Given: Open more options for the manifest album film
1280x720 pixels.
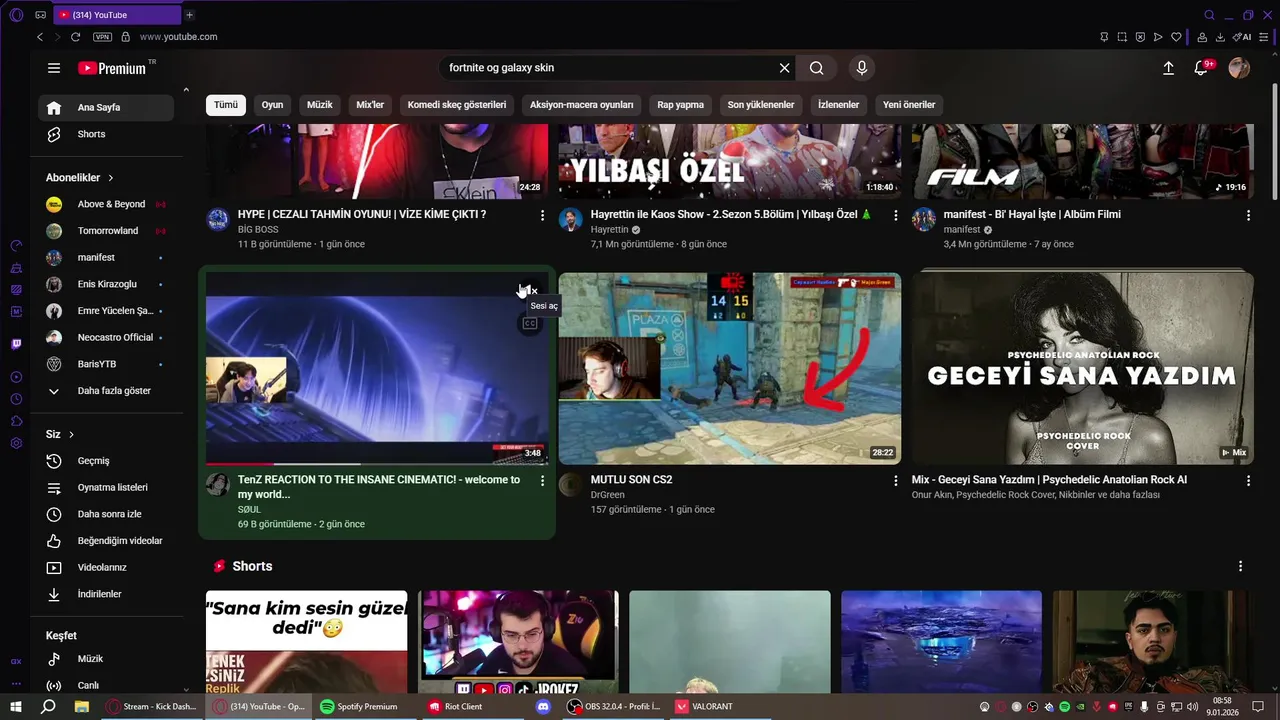Looking at the screenshot, I should click(x=1248, y=215).
